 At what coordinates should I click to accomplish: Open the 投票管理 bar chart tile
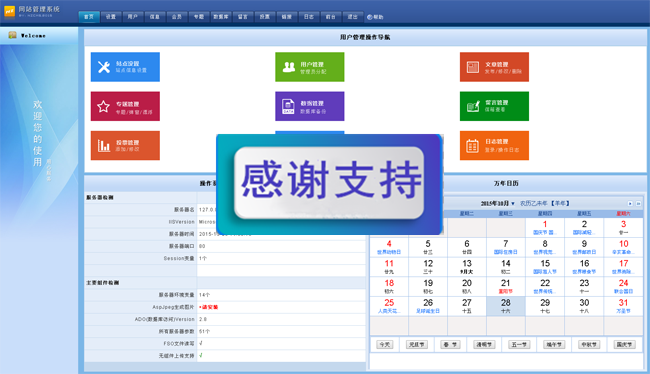(125, 146)
